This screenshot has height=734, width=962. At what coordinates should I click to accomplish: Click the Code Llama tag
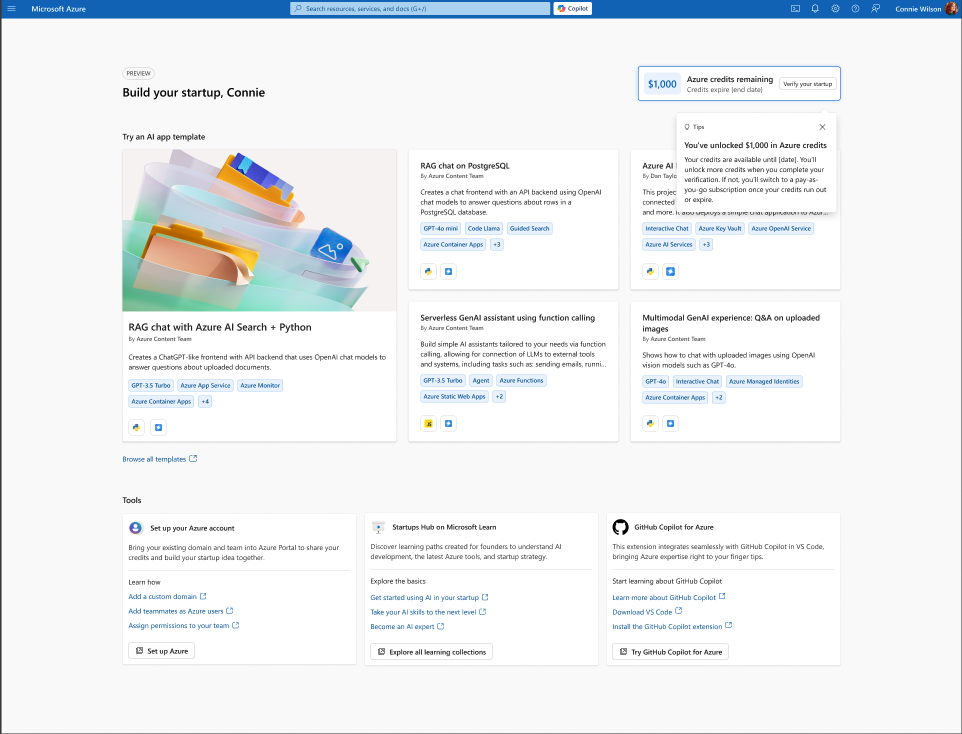483,228
